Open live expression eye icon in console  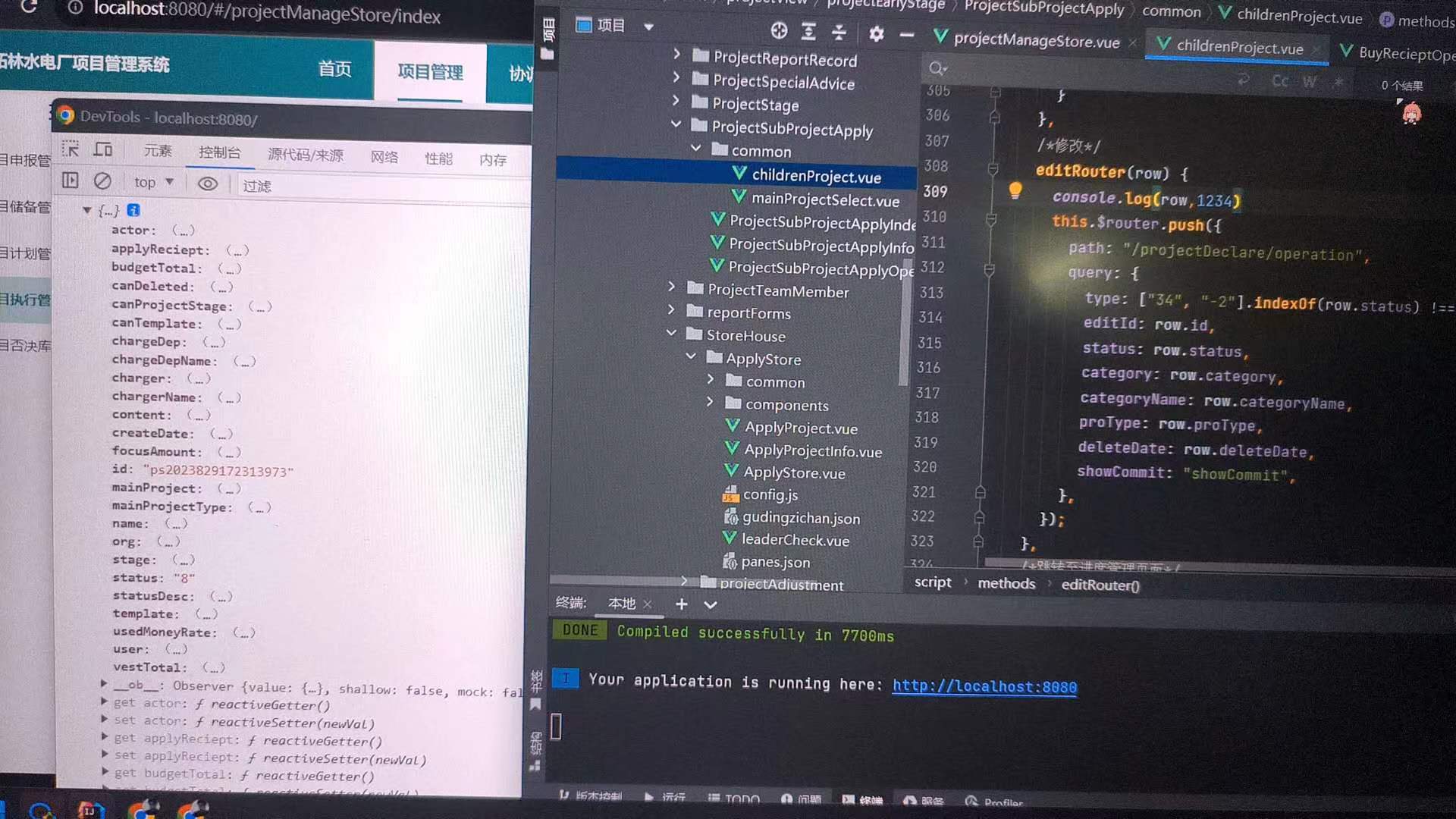coord(207,184)
